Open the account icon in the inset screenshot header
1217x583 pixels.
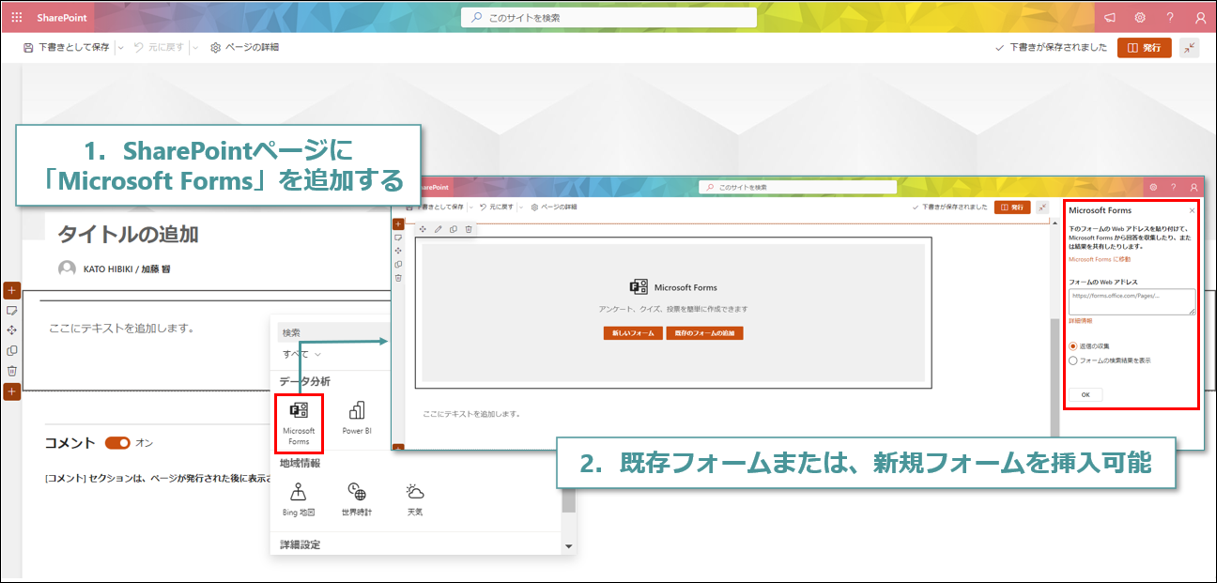(x=1194, y=187)
